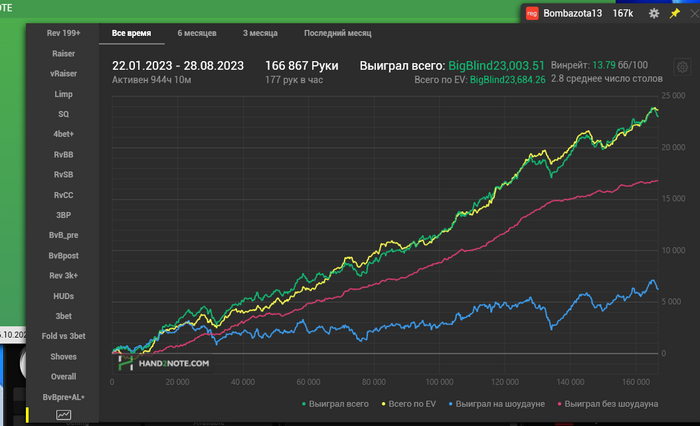Viewport: 700px width, 426px height.
Task: Open graph settings gear beside stats
Action: [682, 67]
